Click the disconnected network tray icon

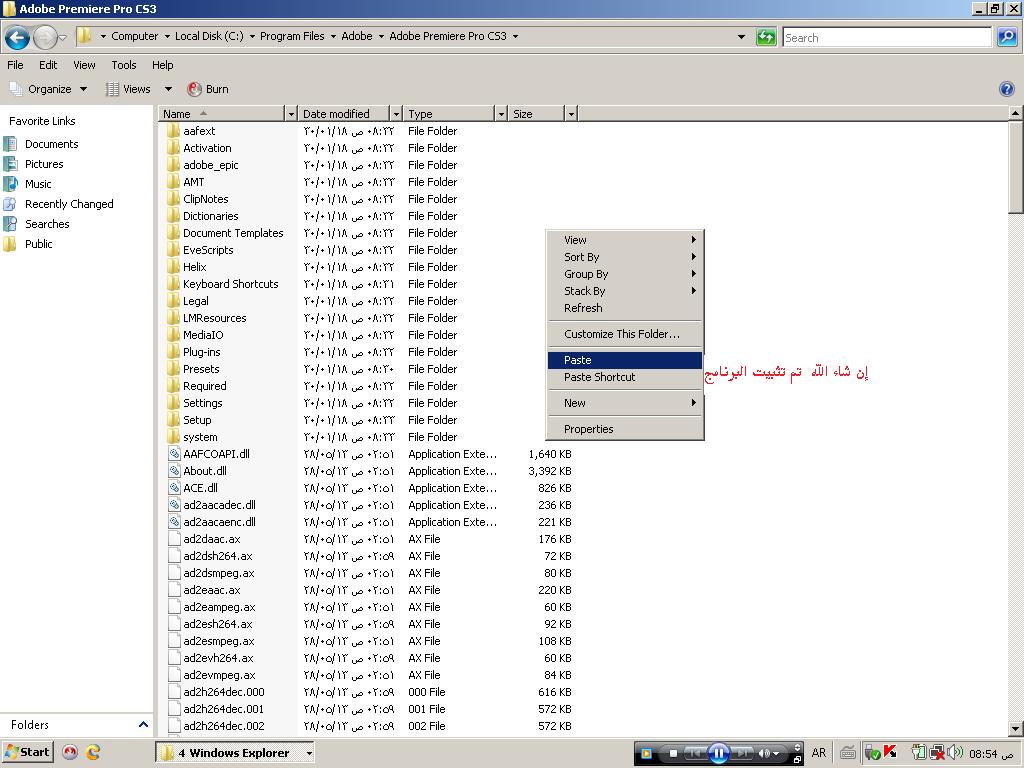[937, 753]
